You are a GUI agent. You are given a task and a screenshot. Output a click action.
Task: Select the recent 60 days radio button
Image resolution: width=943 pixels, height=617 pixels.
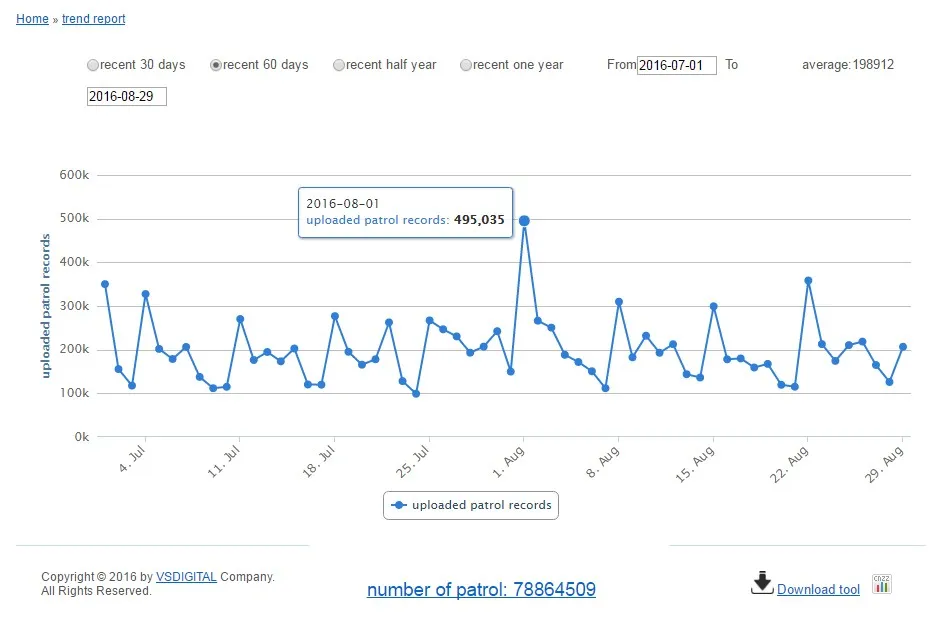tap(216, 65)
